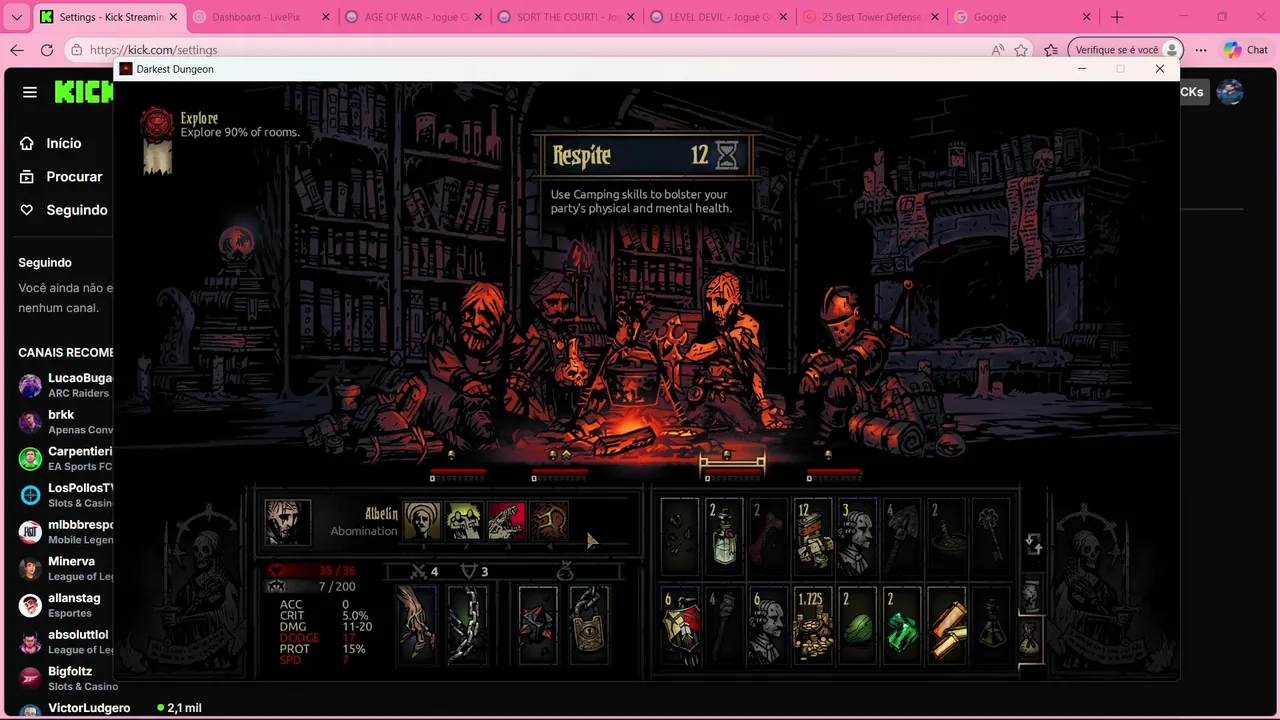
Task: Open Procurar in Kick sidebar
Action: [63, 176]
